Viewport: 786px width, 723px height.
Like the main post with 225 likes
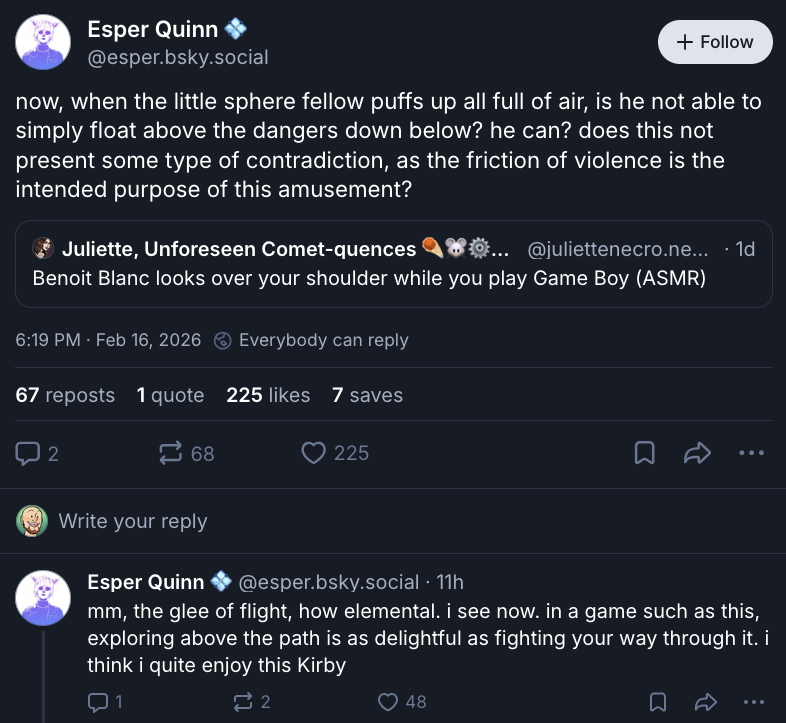click(x=314, y=453)
